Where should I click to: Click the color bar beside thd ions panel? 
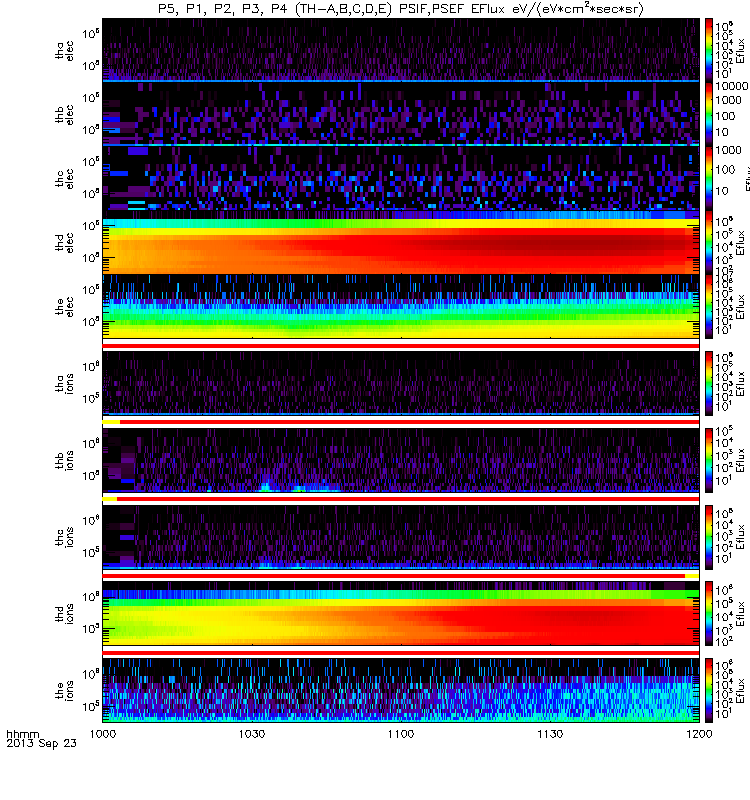point(709,614)
